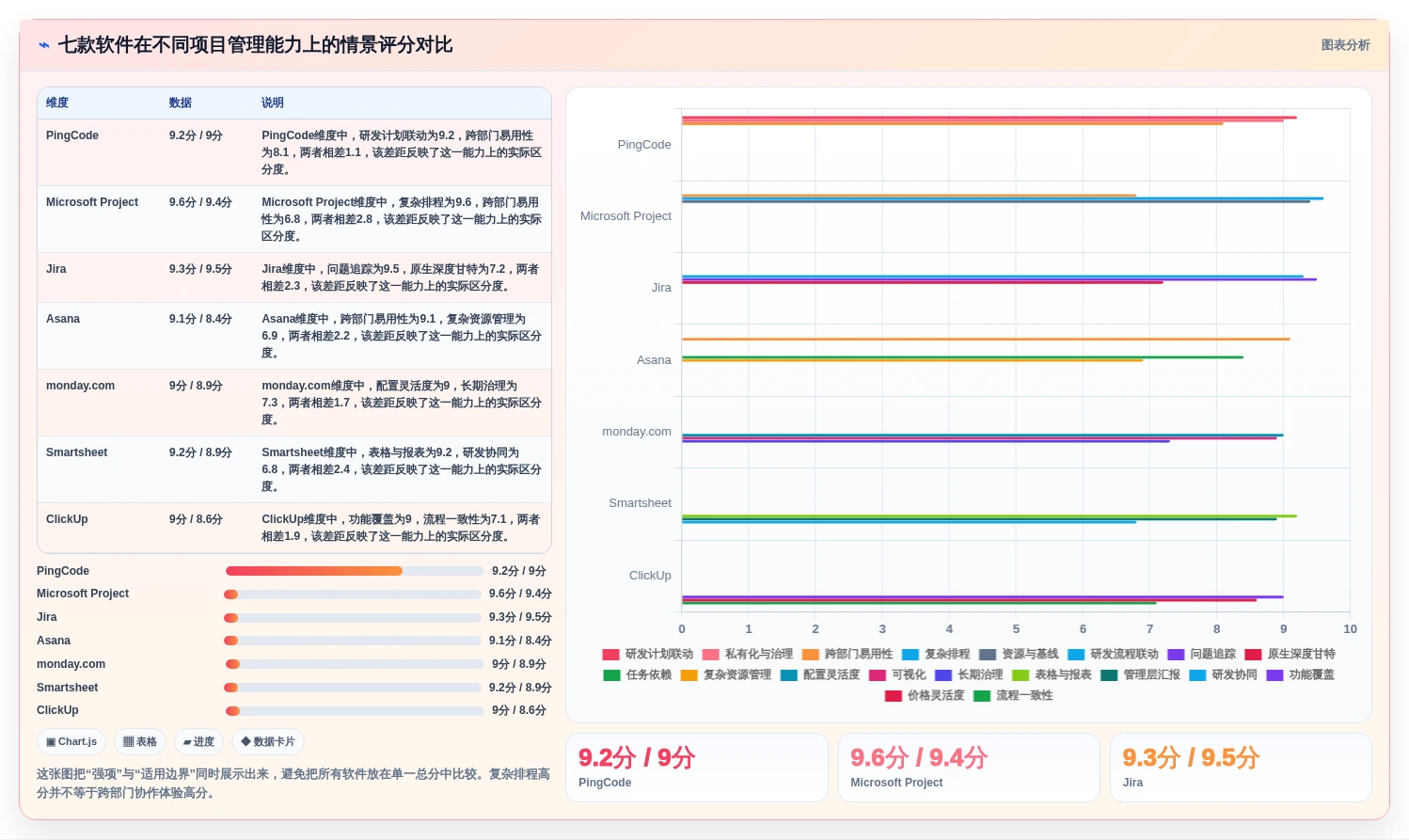Image resolution: width=1409 pixels, height=840 pixels.
Task: Click the PingCode label on chart axis
Action: (x=644, y=145)
